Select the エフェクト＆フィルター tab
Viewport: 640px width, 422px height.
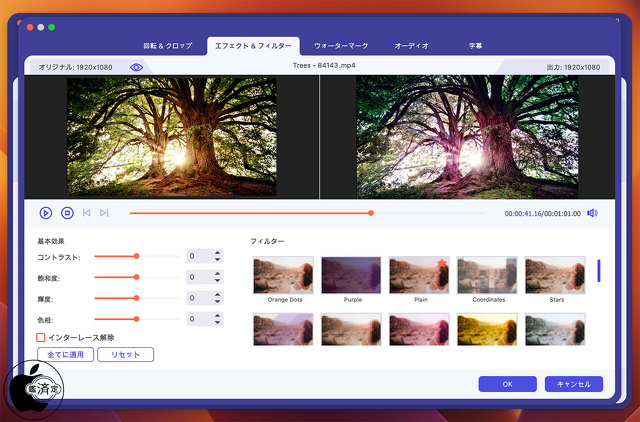click(253, 46)
